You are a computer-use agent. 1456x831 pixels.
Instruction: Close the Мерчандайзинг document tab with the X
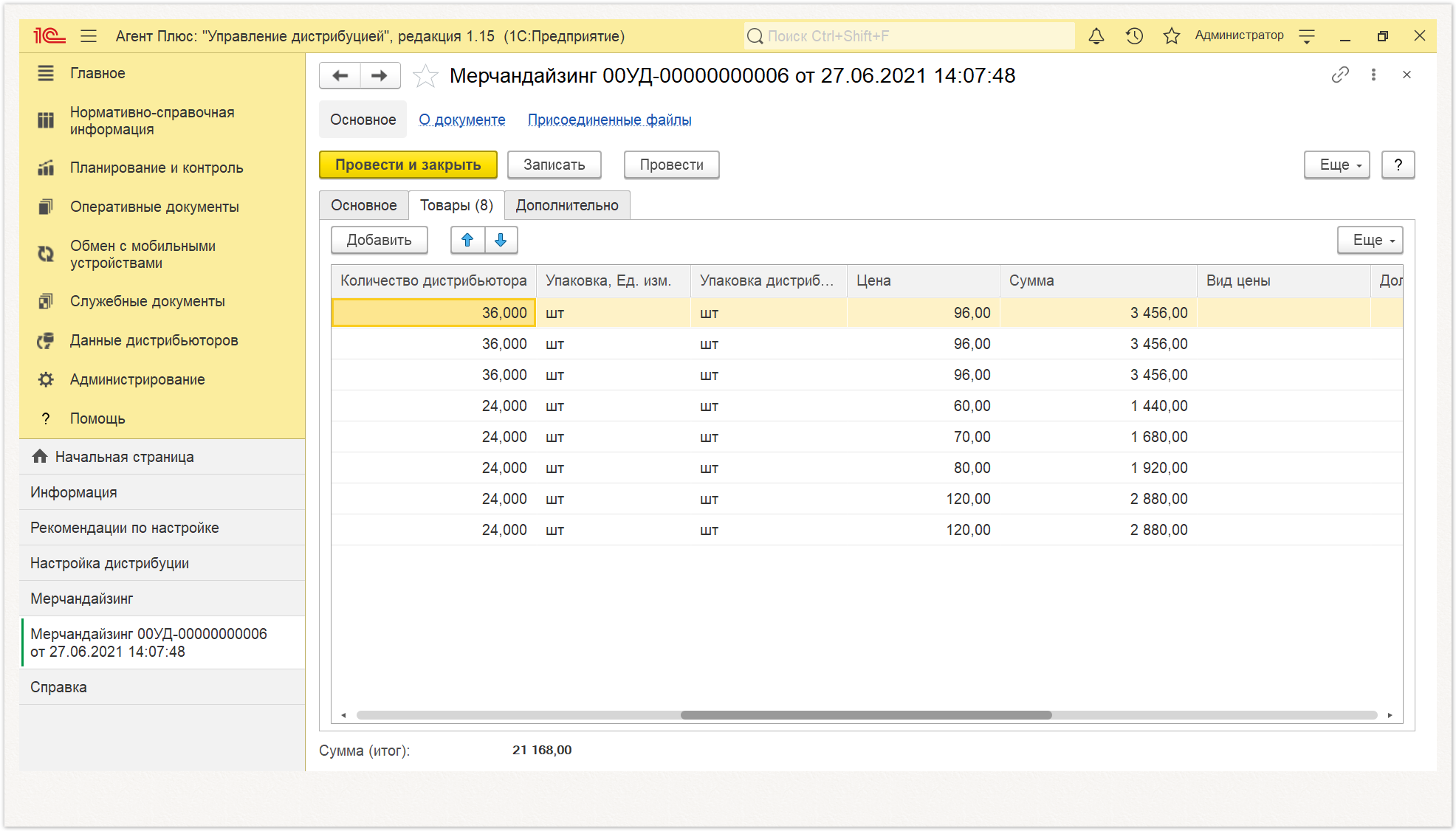pos(1407,75)
